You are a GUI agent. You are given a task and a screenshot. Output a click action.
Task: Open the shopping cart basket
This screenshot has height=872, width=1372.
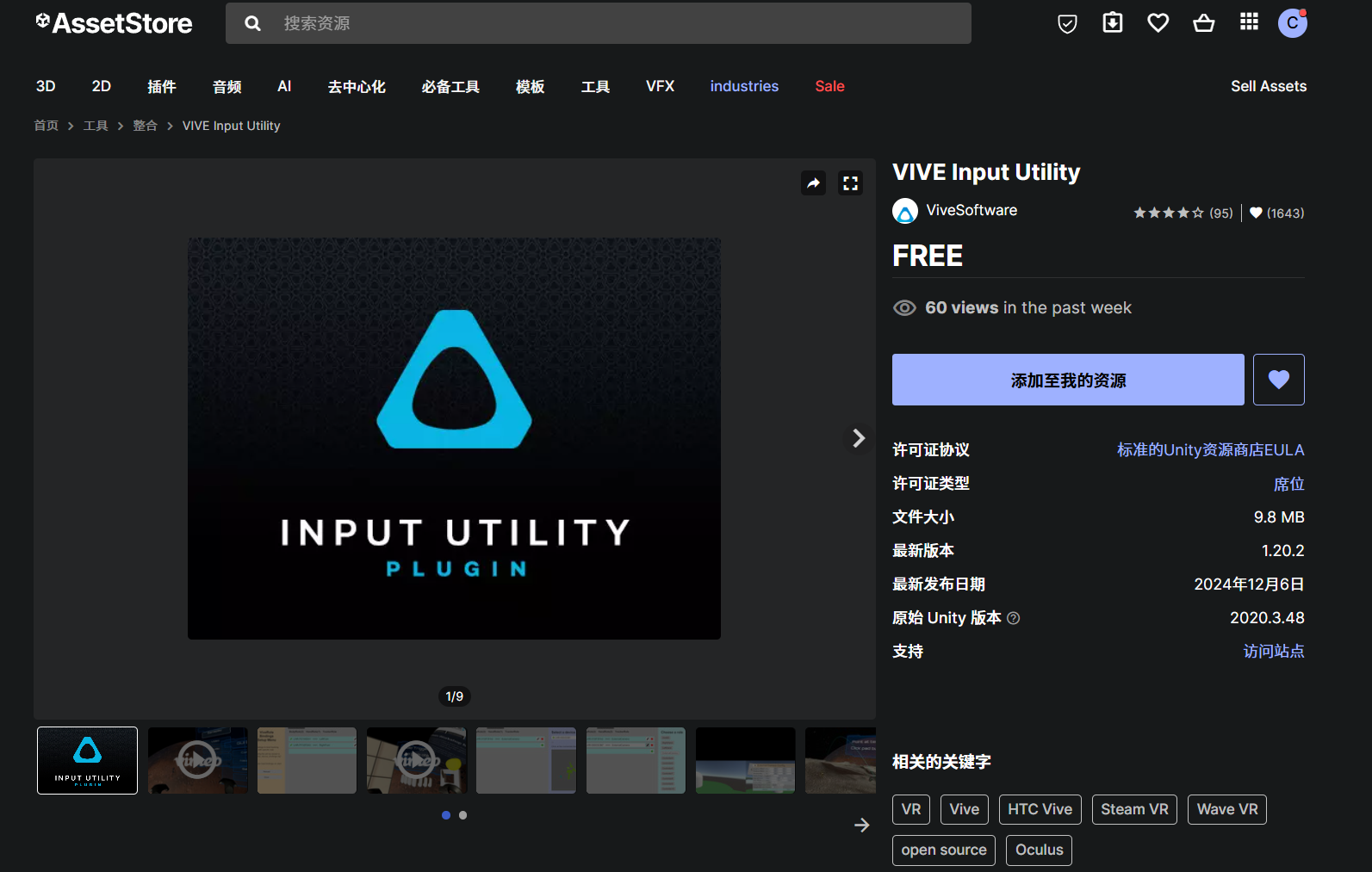[x=1204, y=23]
